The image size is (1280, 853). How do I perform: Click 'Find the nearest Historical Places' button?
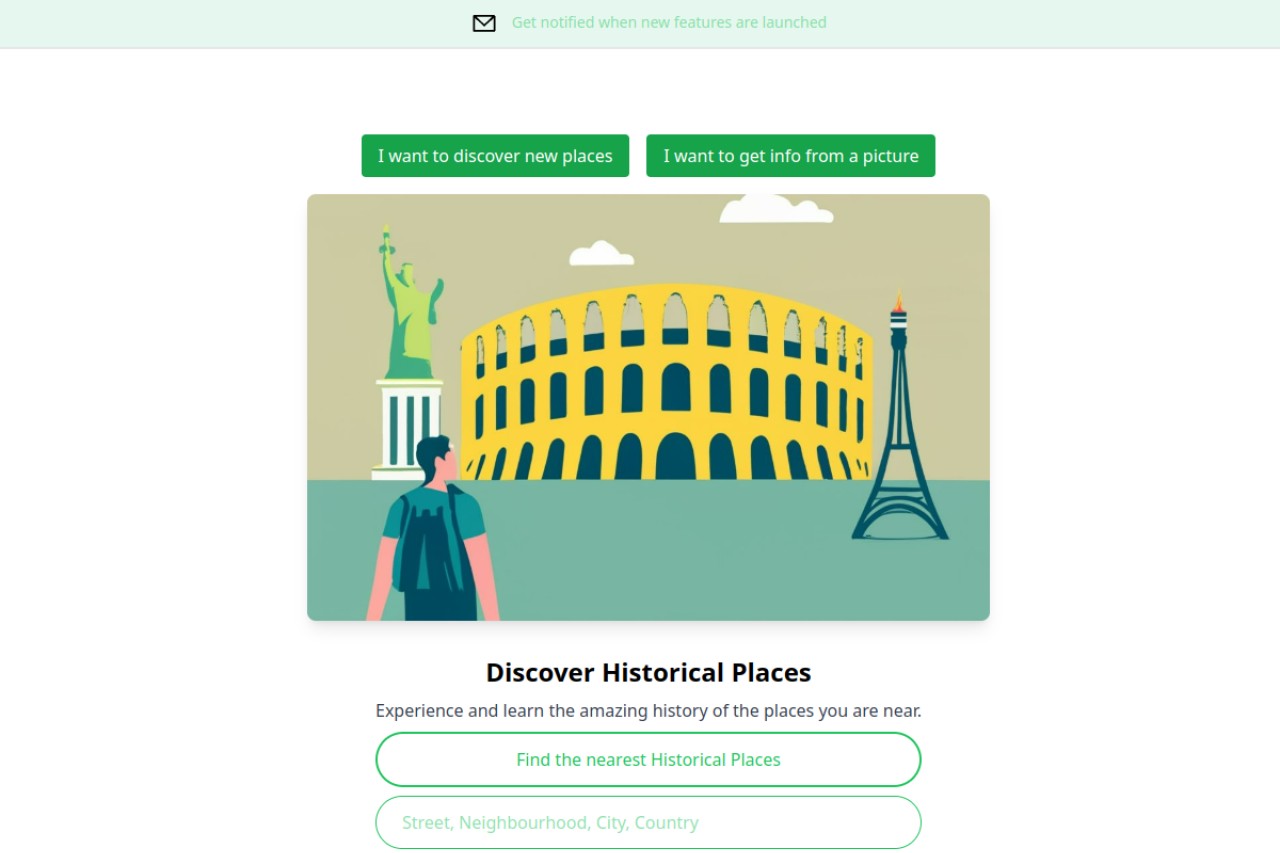pyautogui.click(x=648, y=760)
